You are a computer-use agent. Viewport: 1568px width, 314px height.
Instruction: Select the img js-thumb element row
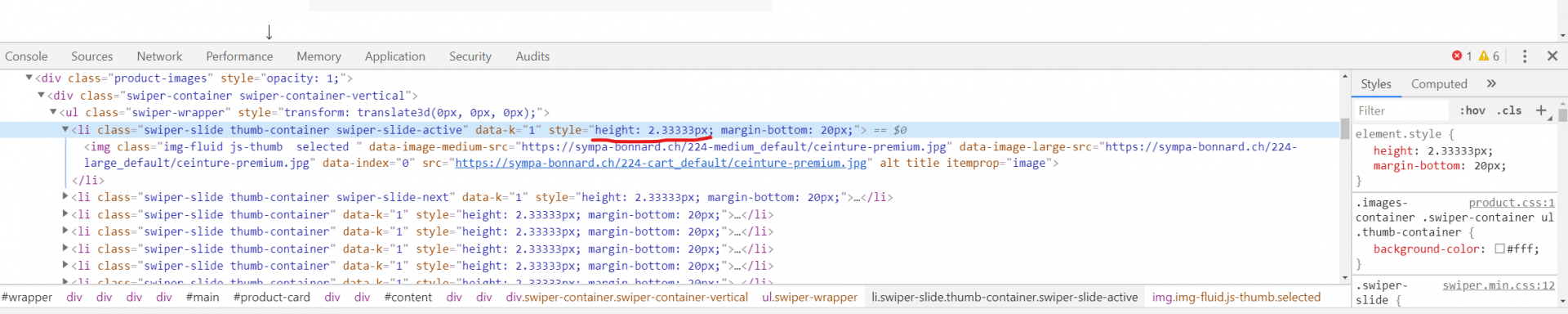[x=690, y=155]
